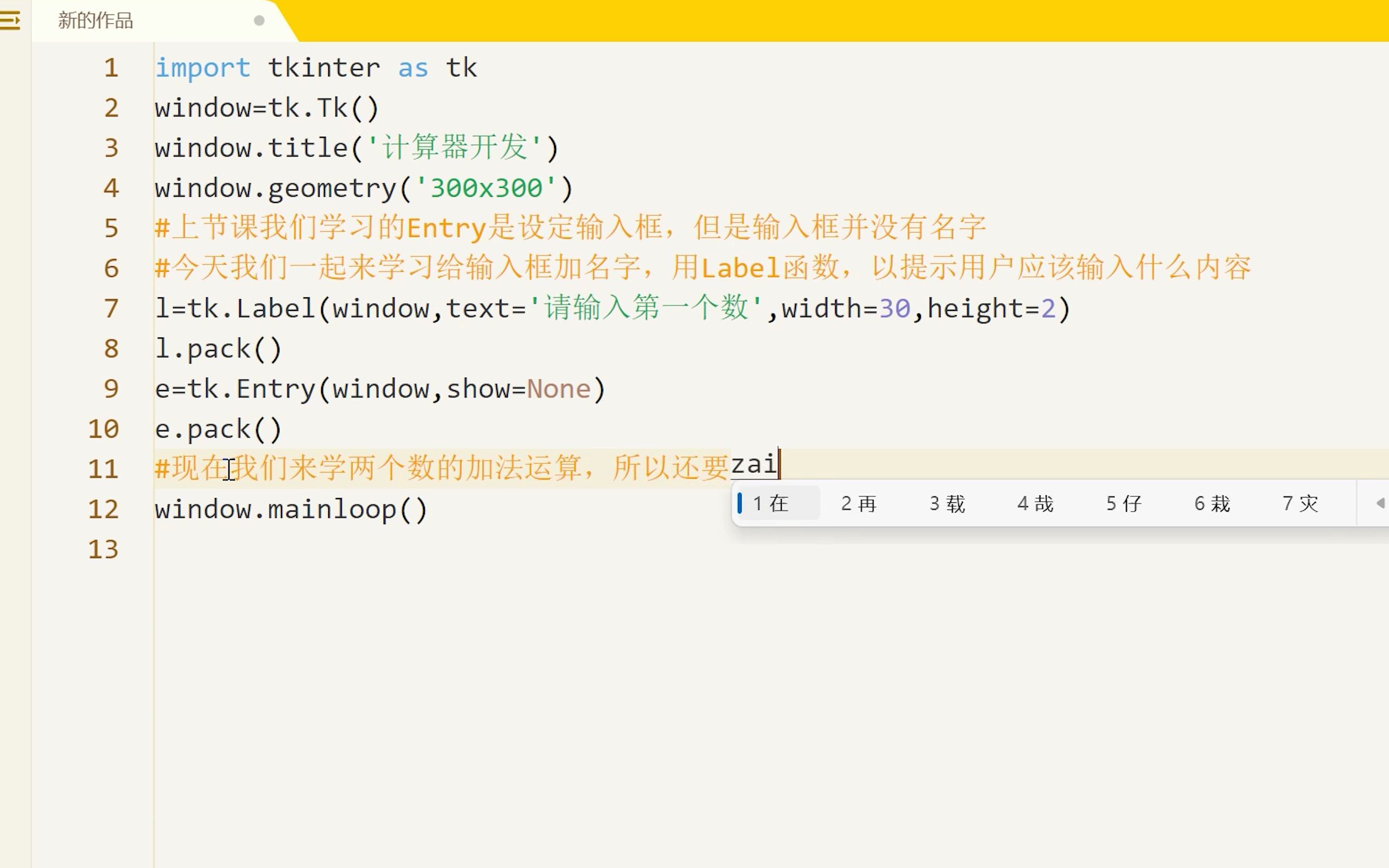Click the 'import' keyword on line 1
Viewport: 1389px width, 868px height.
pyautogui.click(x=202, y=68)
